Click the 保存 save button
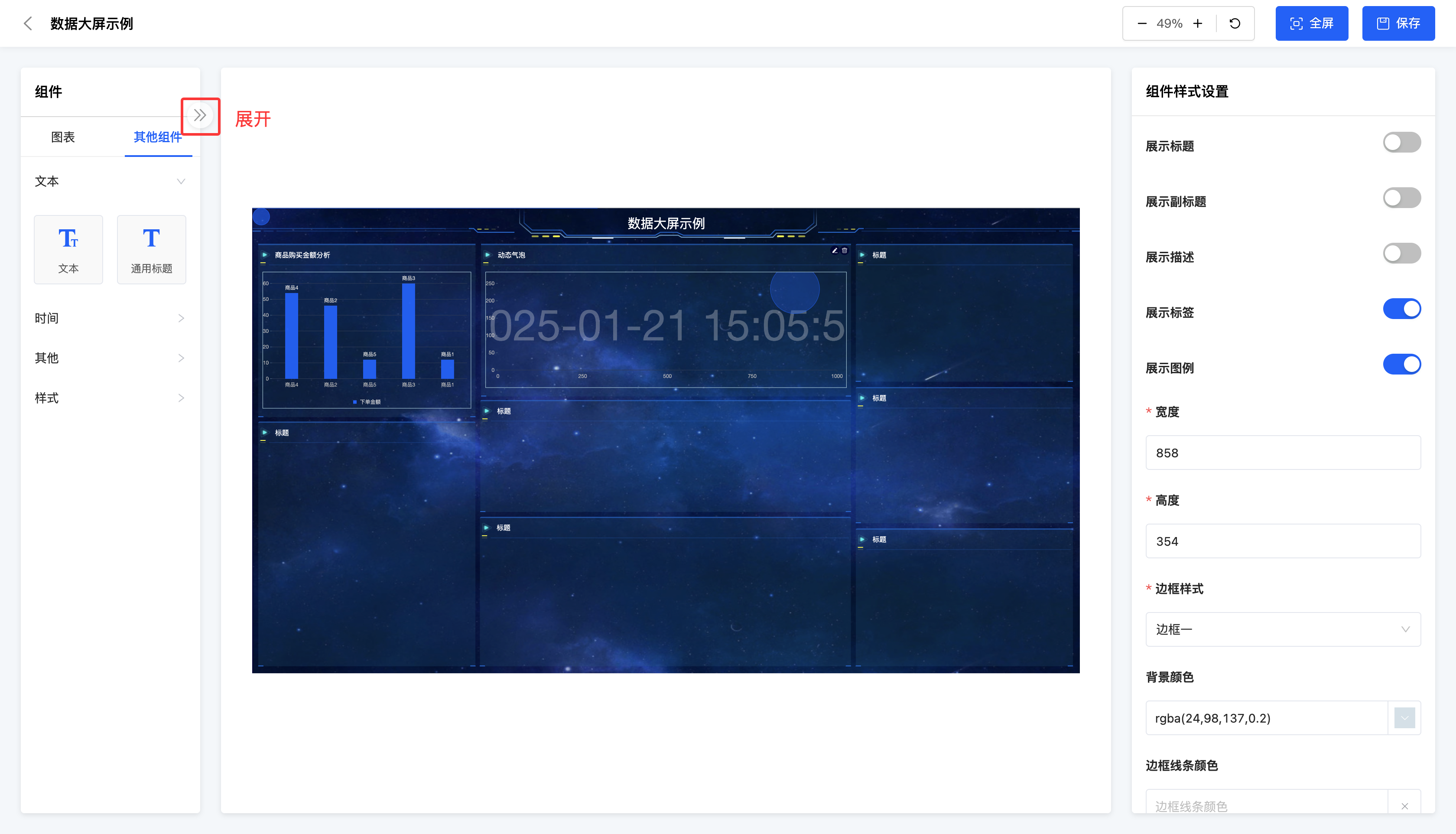1456x834 pixels. point(1397,23)
